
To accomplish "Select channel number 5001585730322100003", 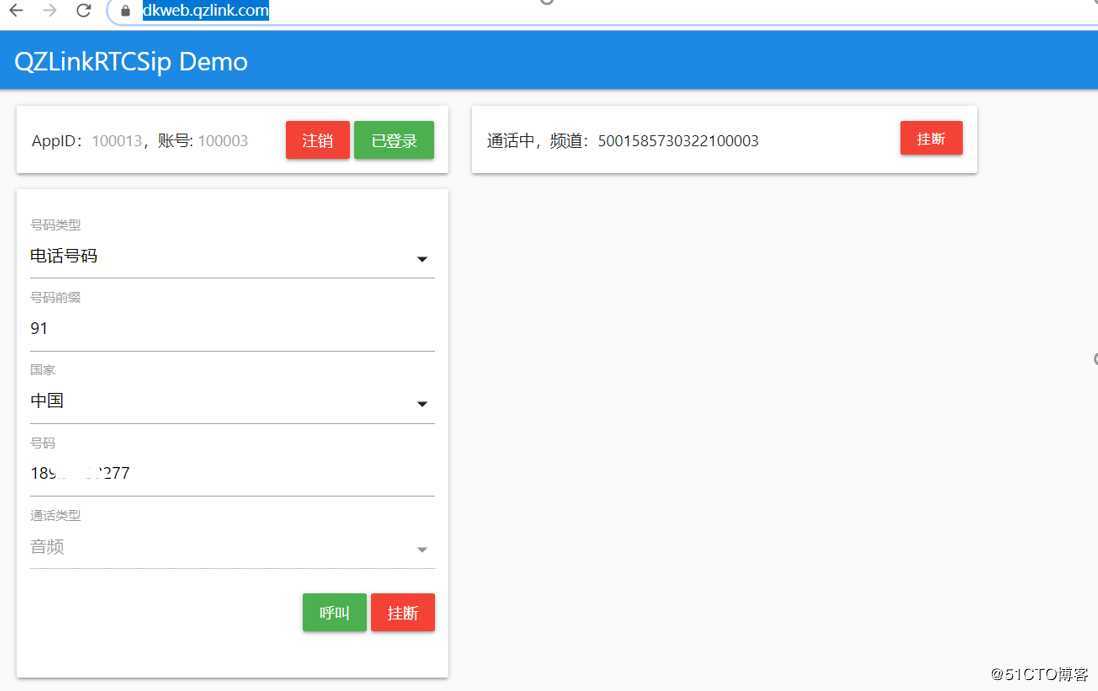I will [678, 141].
